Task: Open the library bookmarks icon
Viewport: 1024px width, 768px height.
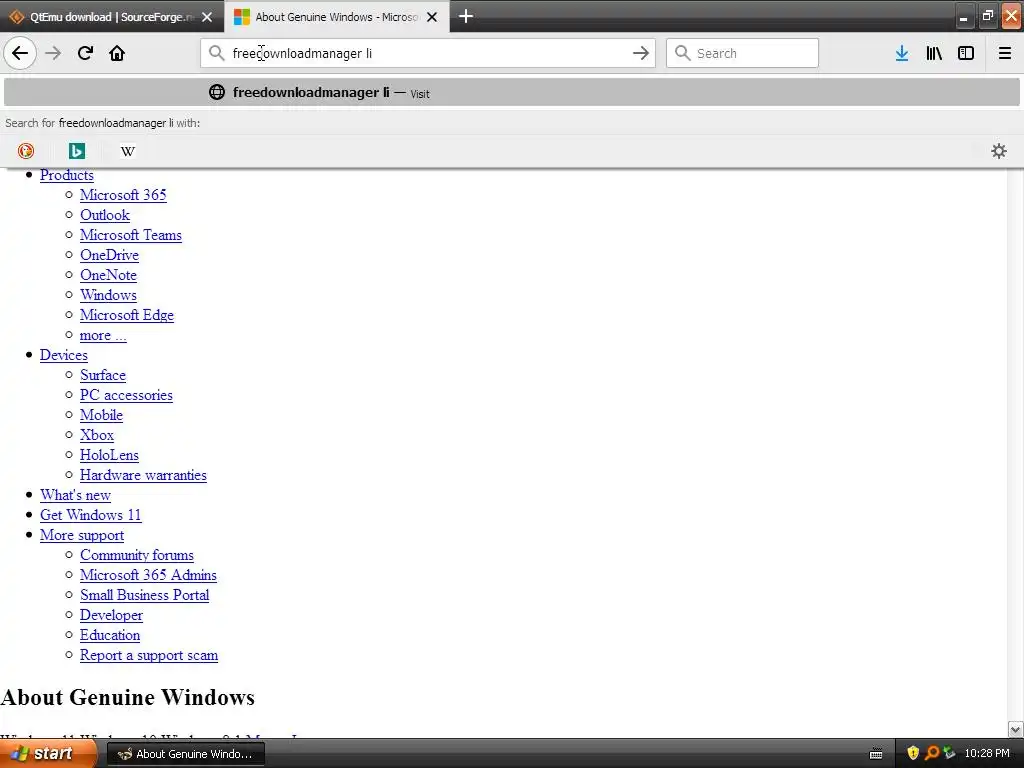Action: click(x=934, y=53)
